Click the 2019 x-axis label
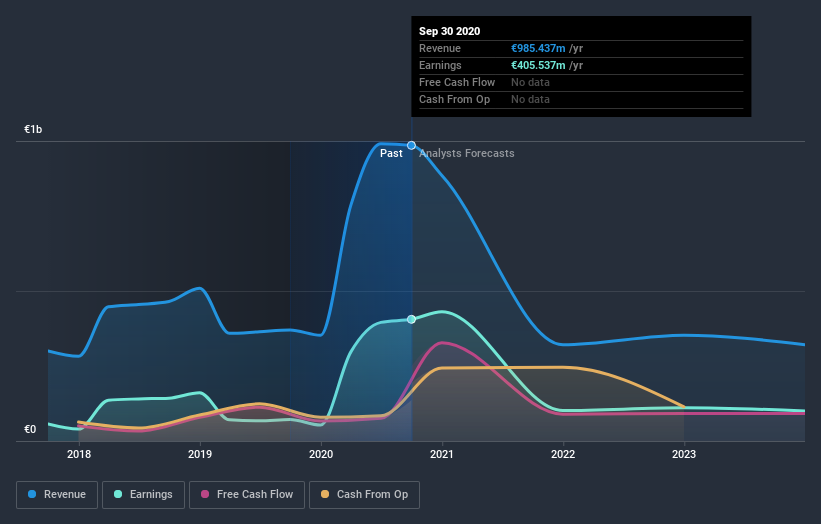This screenshot has width=821, height=524. 200,454
